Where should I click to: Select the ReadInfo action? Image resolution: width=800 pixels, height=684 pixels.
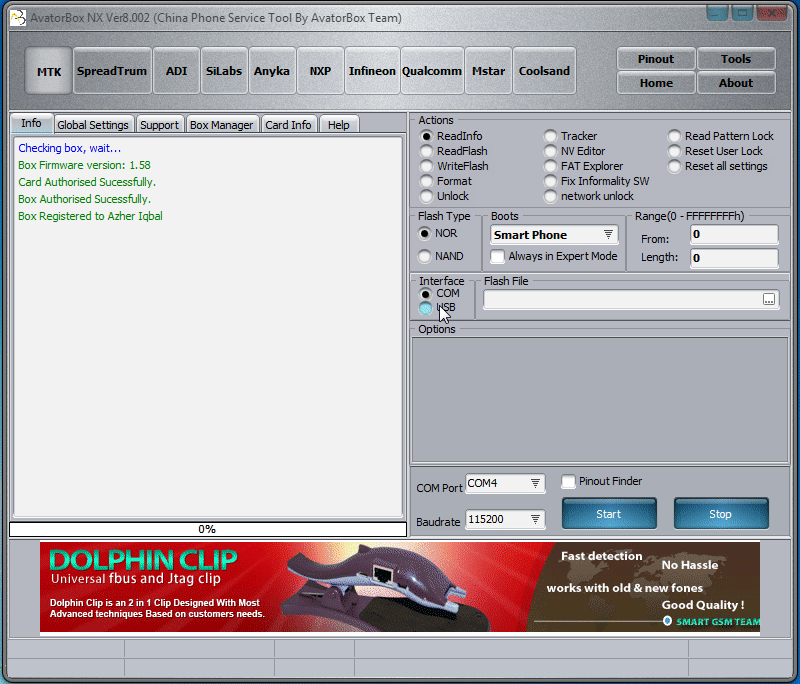[451, 136]
